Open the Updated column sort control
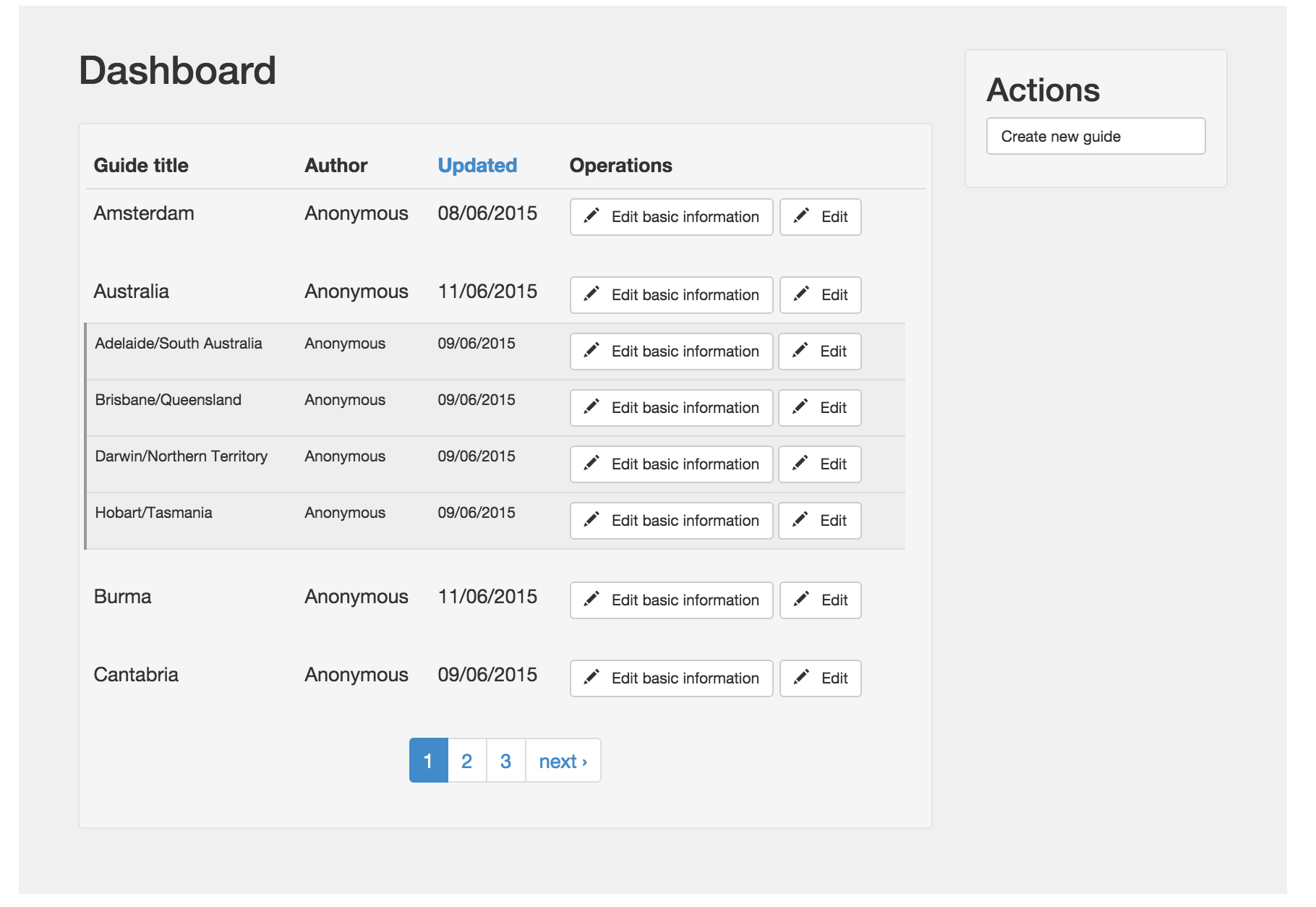Image resolution: width=1316 pixels, height=907 pixels. pos(477,165)
